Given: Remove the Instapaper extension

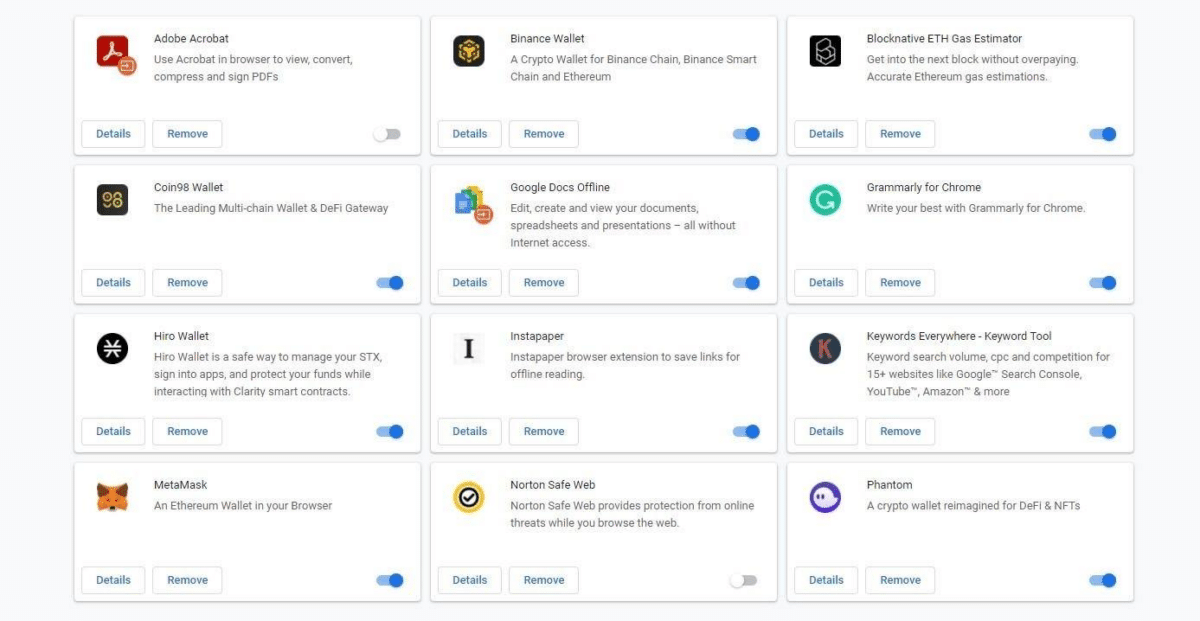Looking at the screenshot, I should [x=544, y=432].
